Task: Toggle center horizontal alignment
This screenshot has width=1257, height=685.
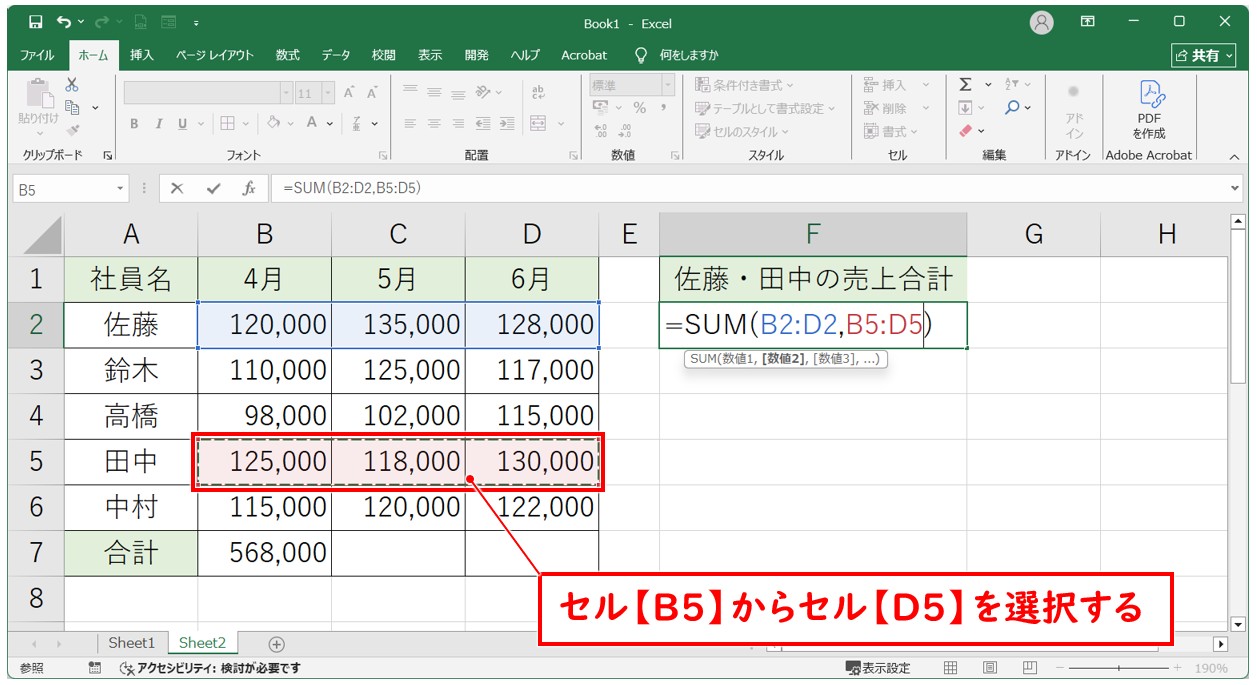Action: (434, 123)
